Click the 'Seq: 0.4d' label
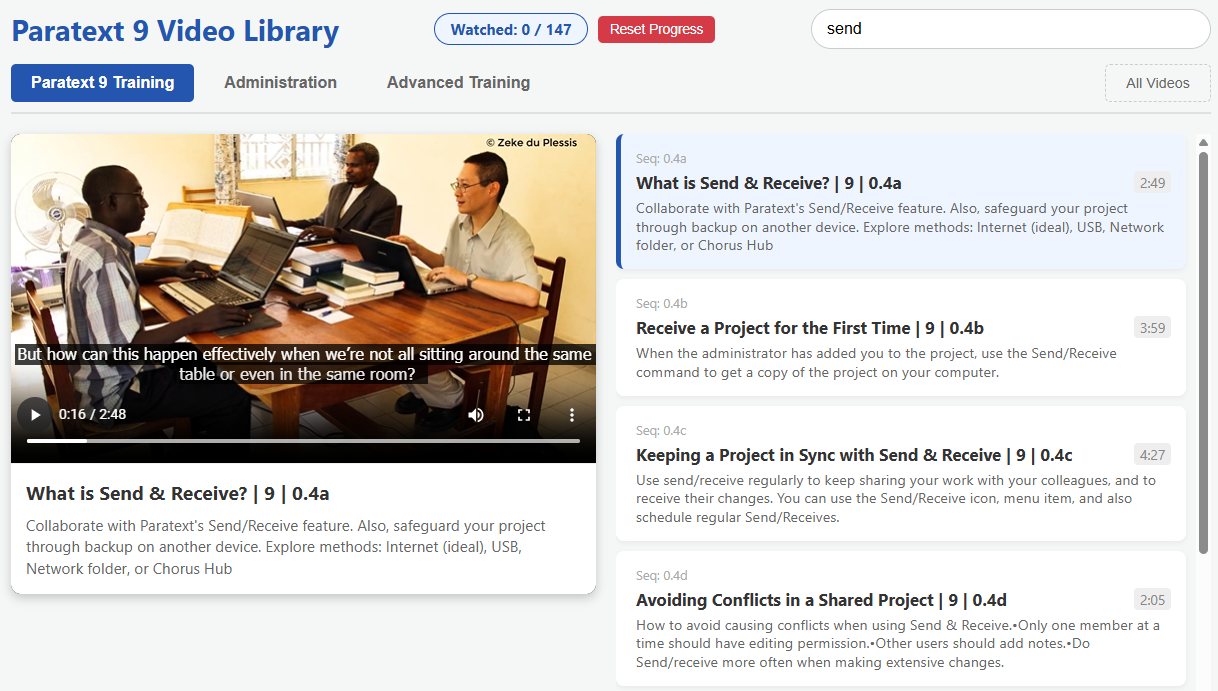The height and width of the screenshot is (691, 1218). (x=662, y=576)
